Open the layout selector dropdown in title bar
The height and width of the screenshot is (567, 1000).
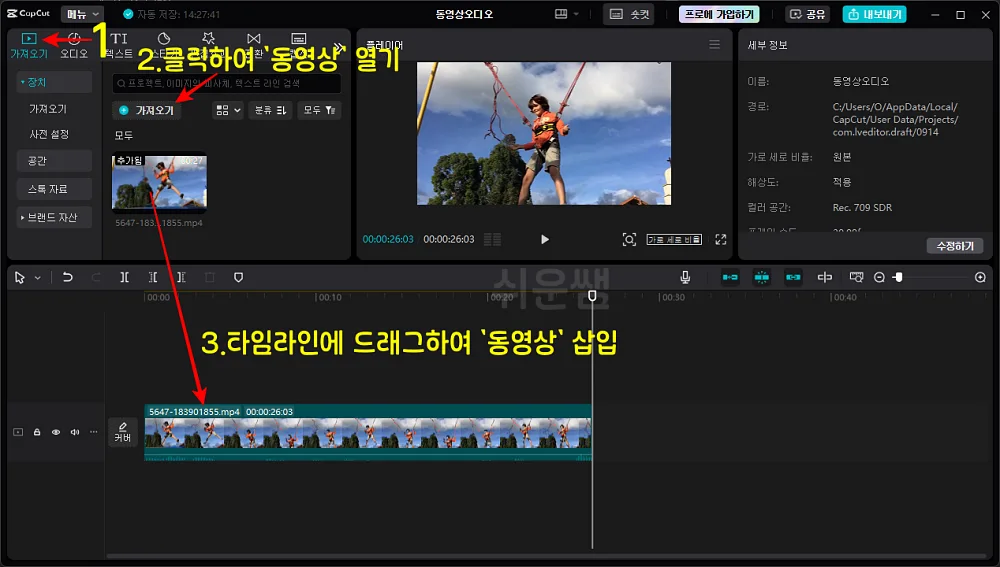point(566,14)
